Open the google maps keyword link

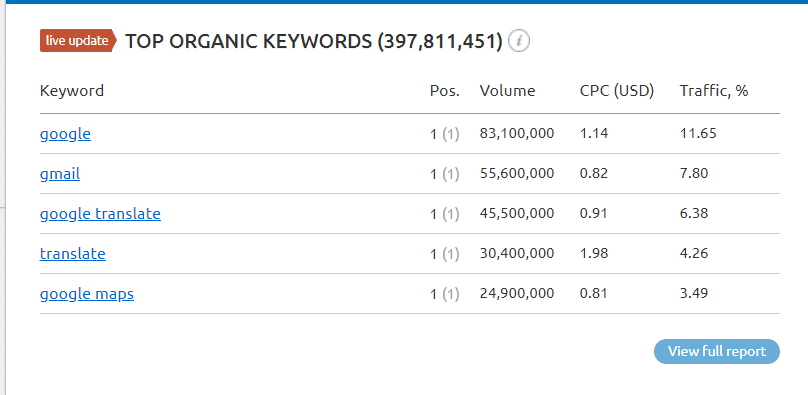click(x=87, y=294)
